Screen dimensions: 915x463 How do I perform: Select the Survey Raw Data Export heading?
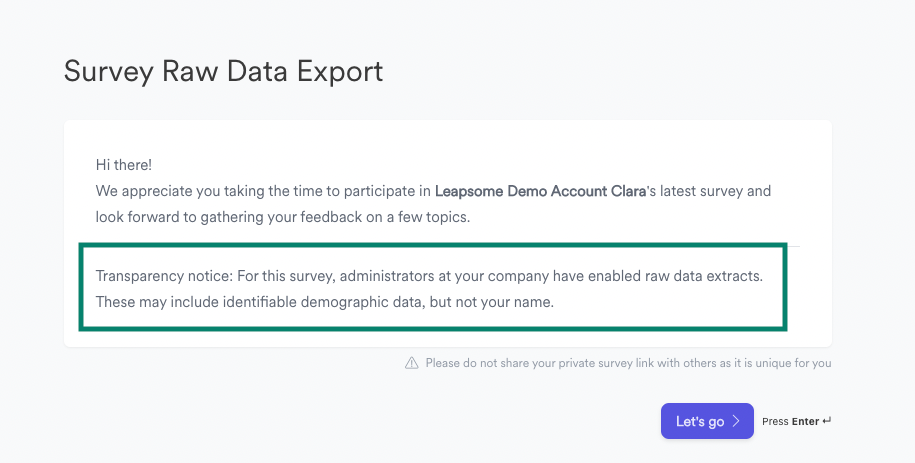pyautogui.click(x=223, y=72)
